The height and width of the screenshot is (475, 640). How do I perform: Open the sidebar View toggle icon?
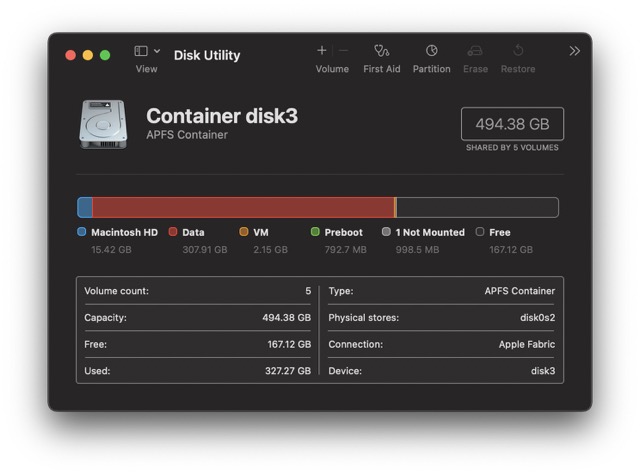[141, 51]
